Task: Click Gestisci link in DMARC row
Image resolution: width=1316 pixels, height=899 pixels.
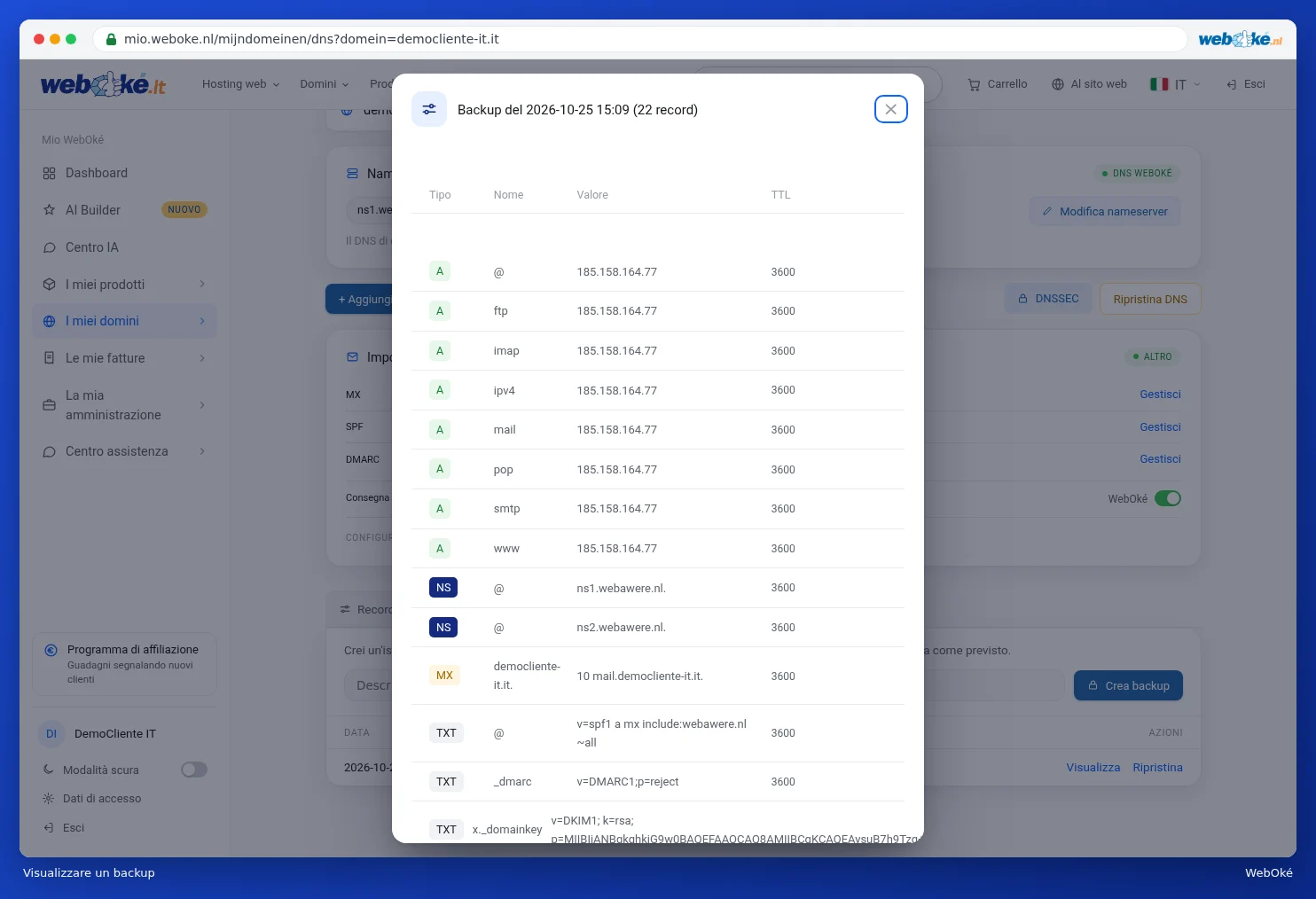Action: click(x=1160, y=459)
